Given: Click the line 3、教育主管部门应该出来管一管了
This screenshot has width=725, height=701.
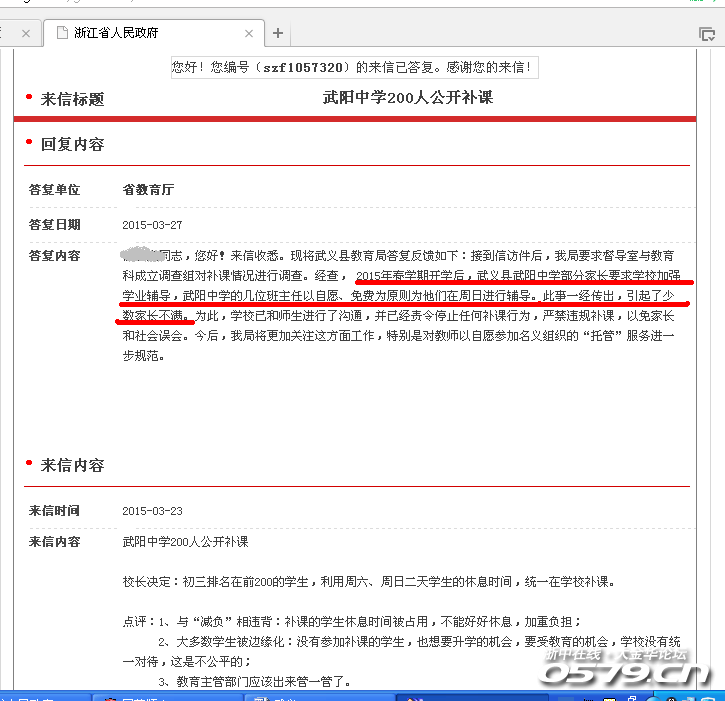Looking at the screenshot, I should (255, 682).
